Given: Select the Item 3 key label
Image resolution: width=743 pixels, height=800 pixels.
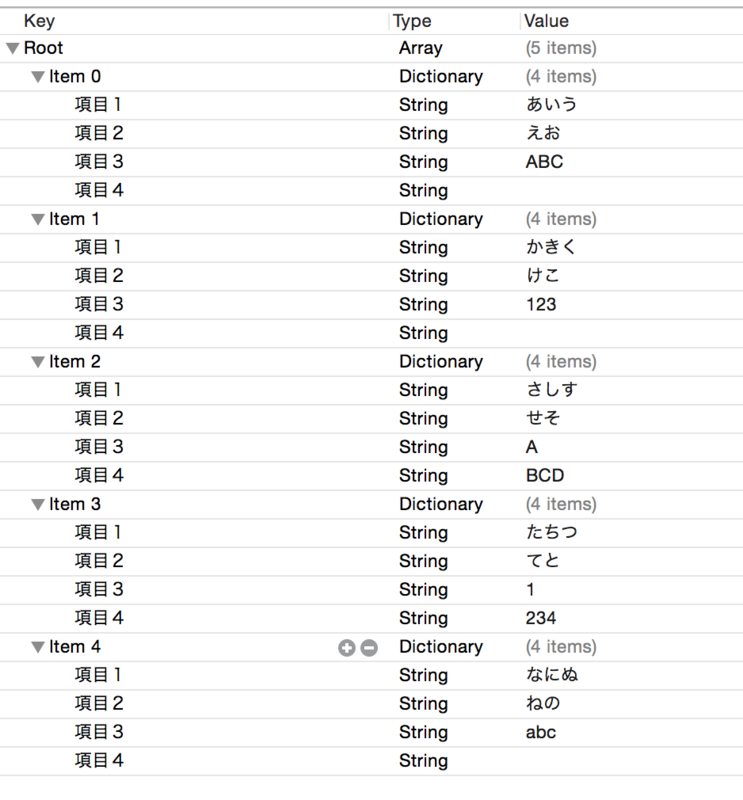Looking at the screenshot, I should pos(75,504).
